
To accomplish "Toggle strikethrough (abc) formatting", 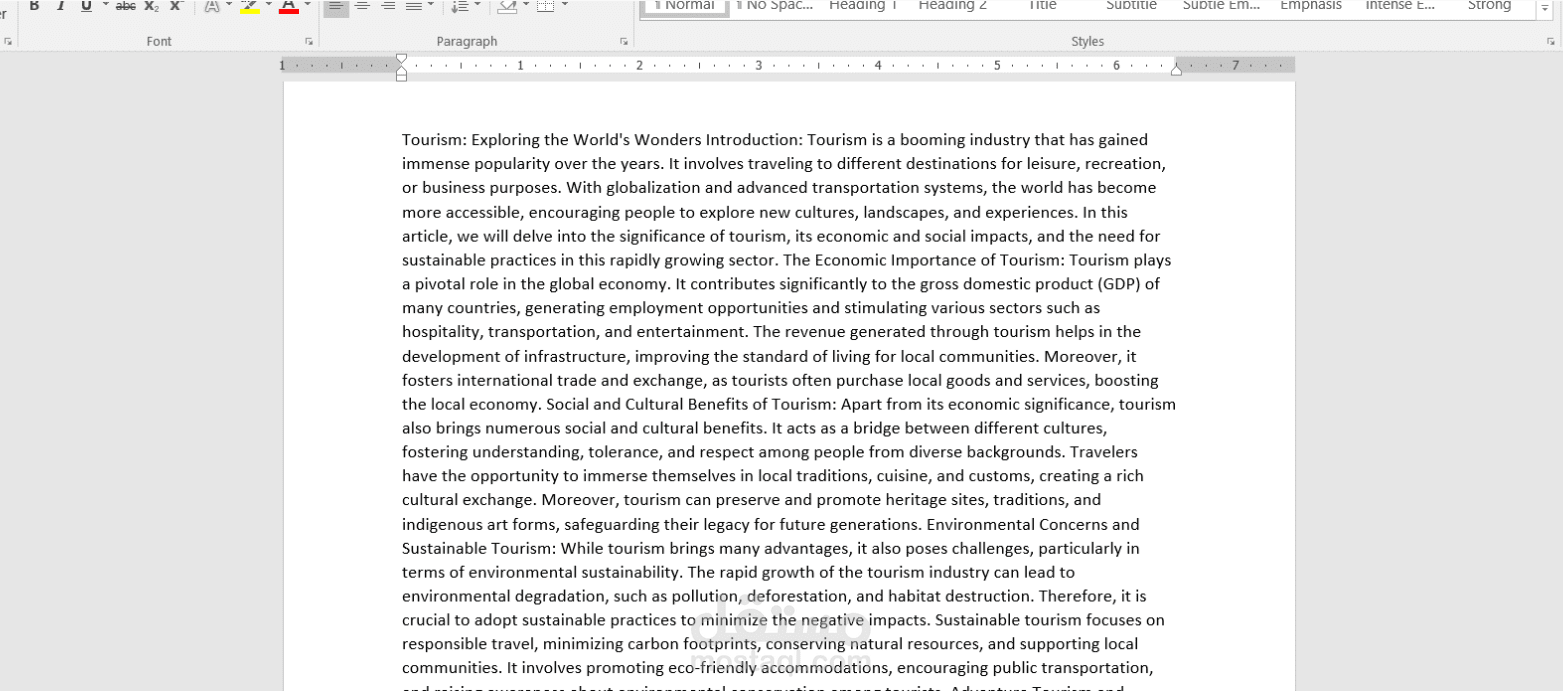I will pyautogui.click(x=126, y=6).
